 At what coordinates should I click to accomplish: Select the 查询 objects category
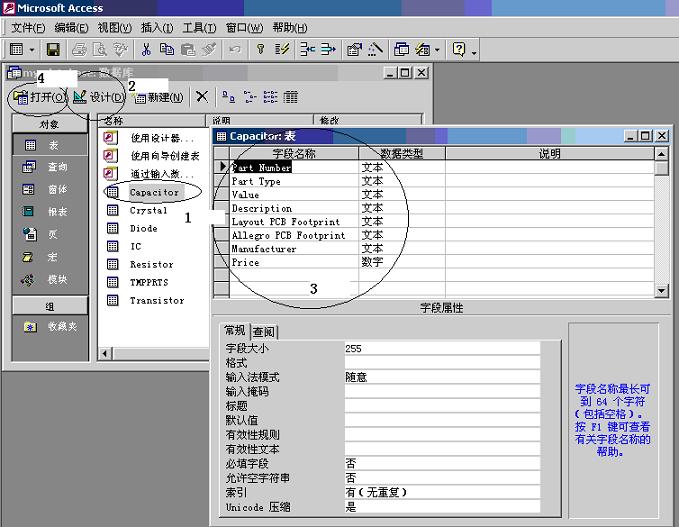click(x=50, y=167)
